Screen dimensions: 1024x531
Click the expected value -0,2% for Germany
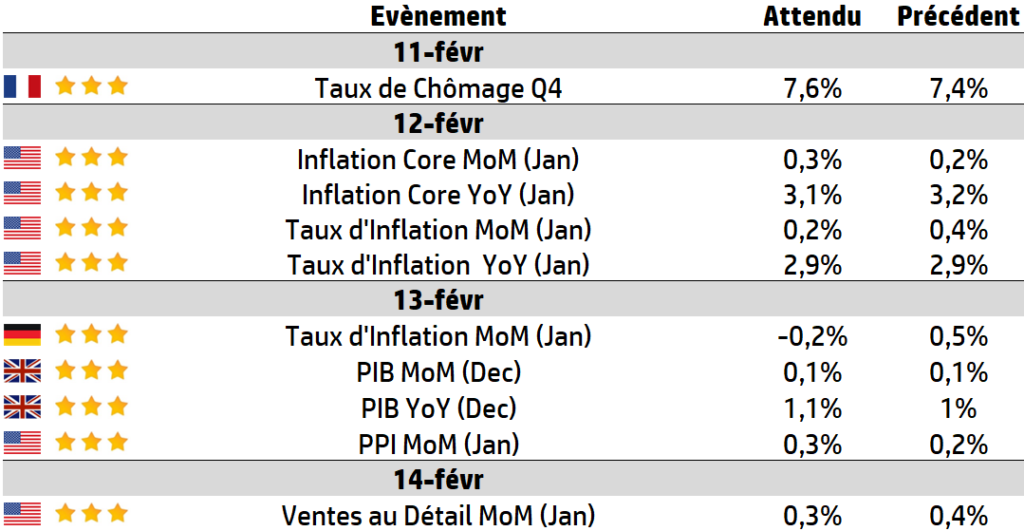812,337
